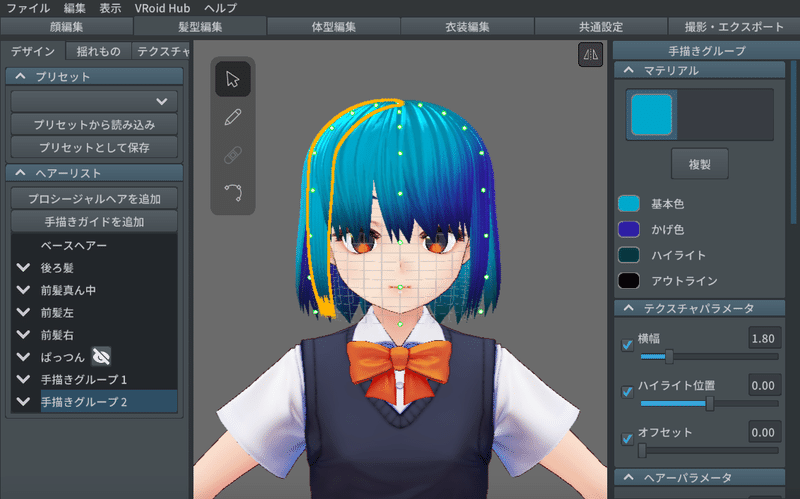
Task: Click the ハイライト位置 value field
Action: [763, 385]
